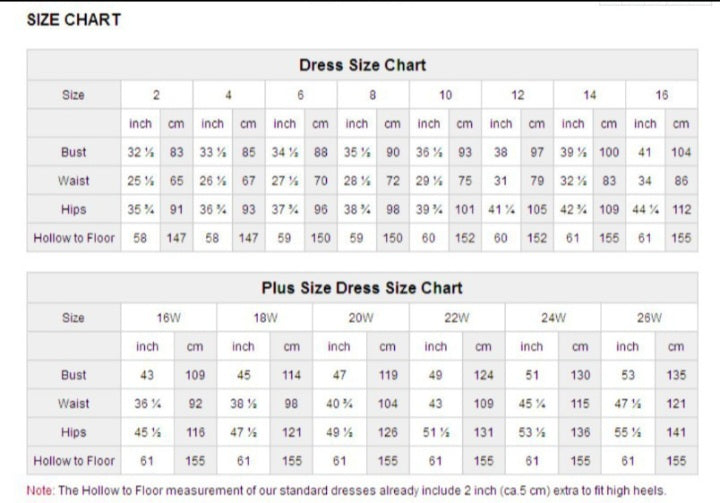Click Hollow to Floor label in plus size chart
Viewport: 720px width, 503px height.
[x=74, y=461]
